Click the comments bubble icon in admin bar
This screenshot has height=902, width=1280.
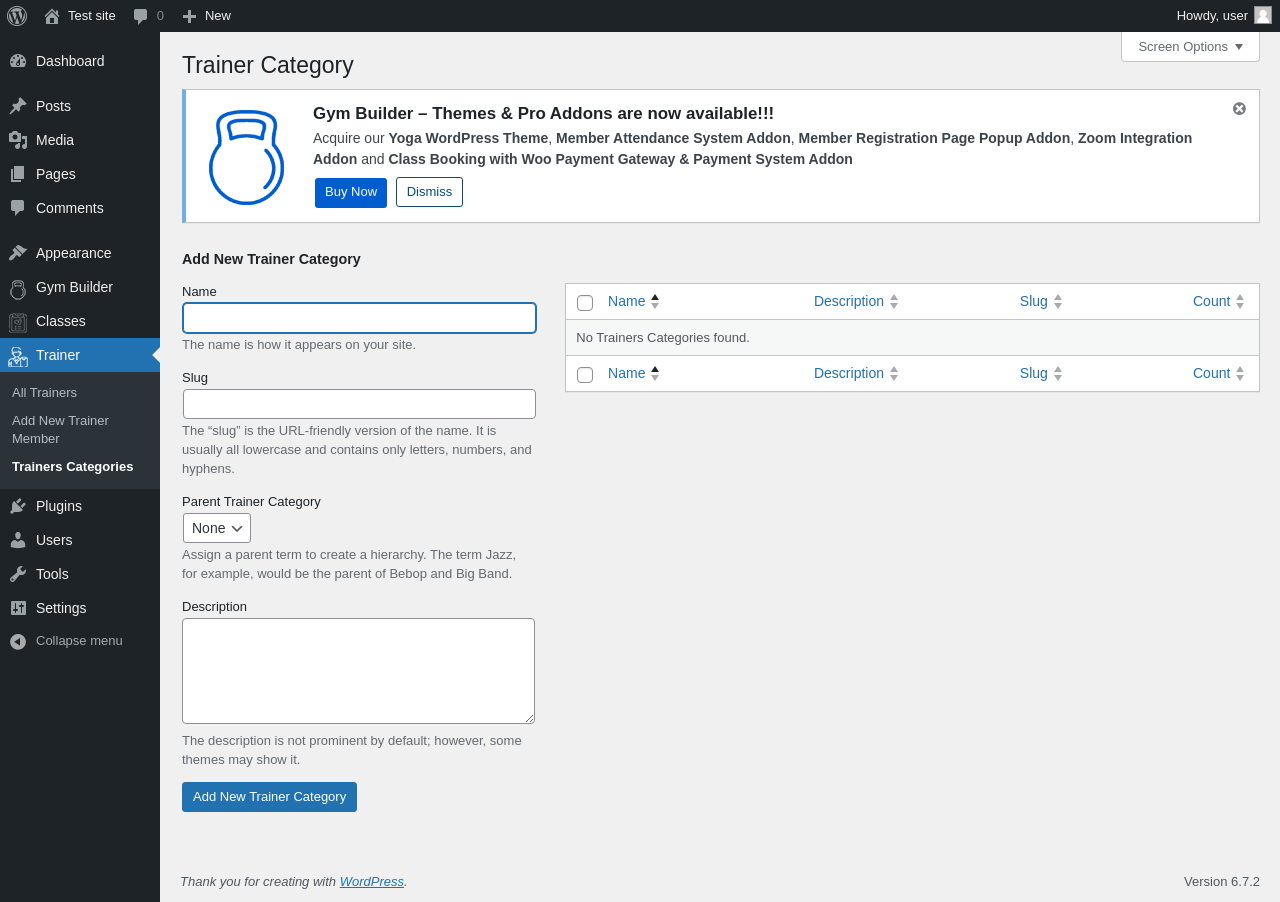tap(141, 16)
